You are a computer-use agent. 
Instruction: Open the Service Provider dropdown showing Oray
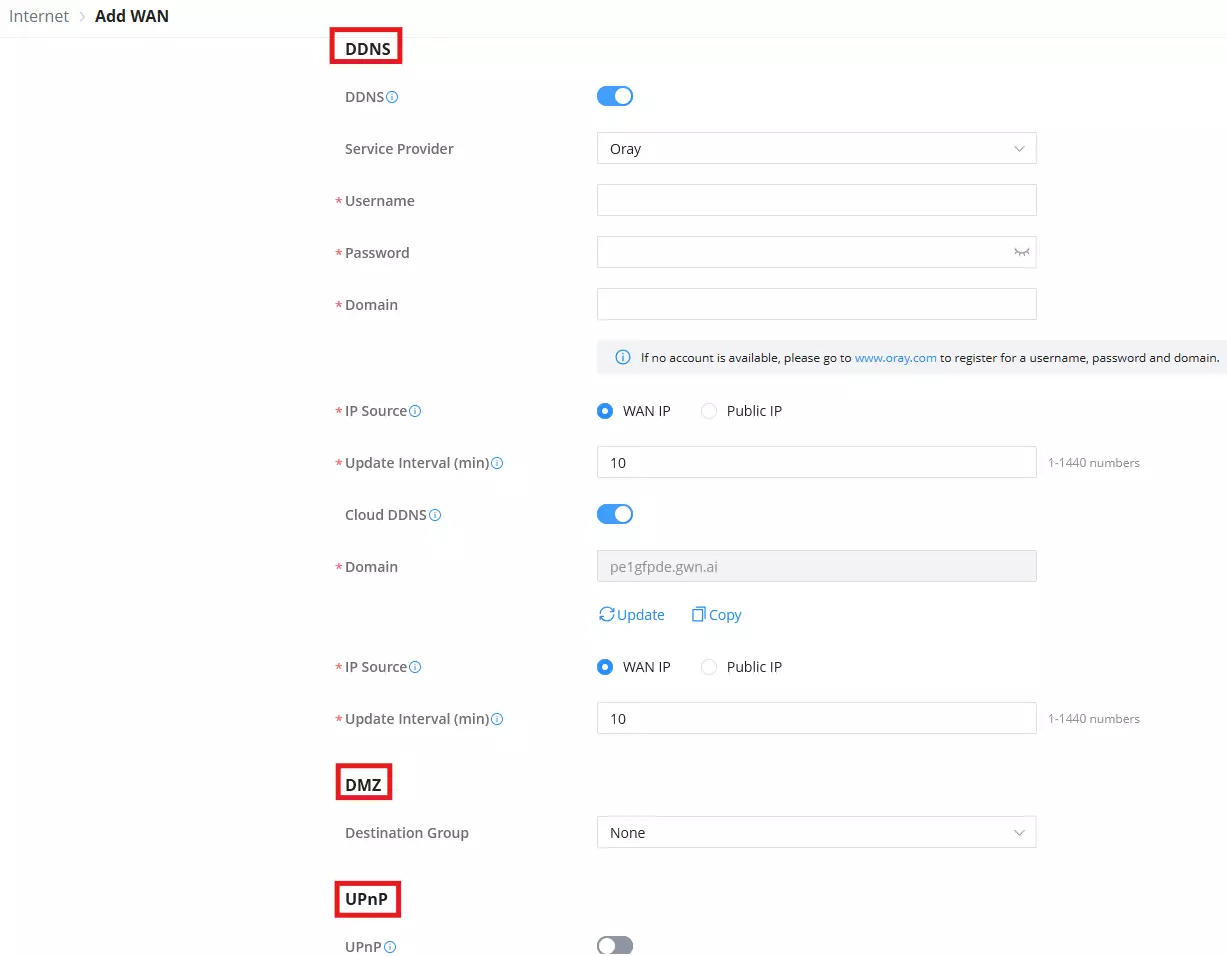point(816,149)
